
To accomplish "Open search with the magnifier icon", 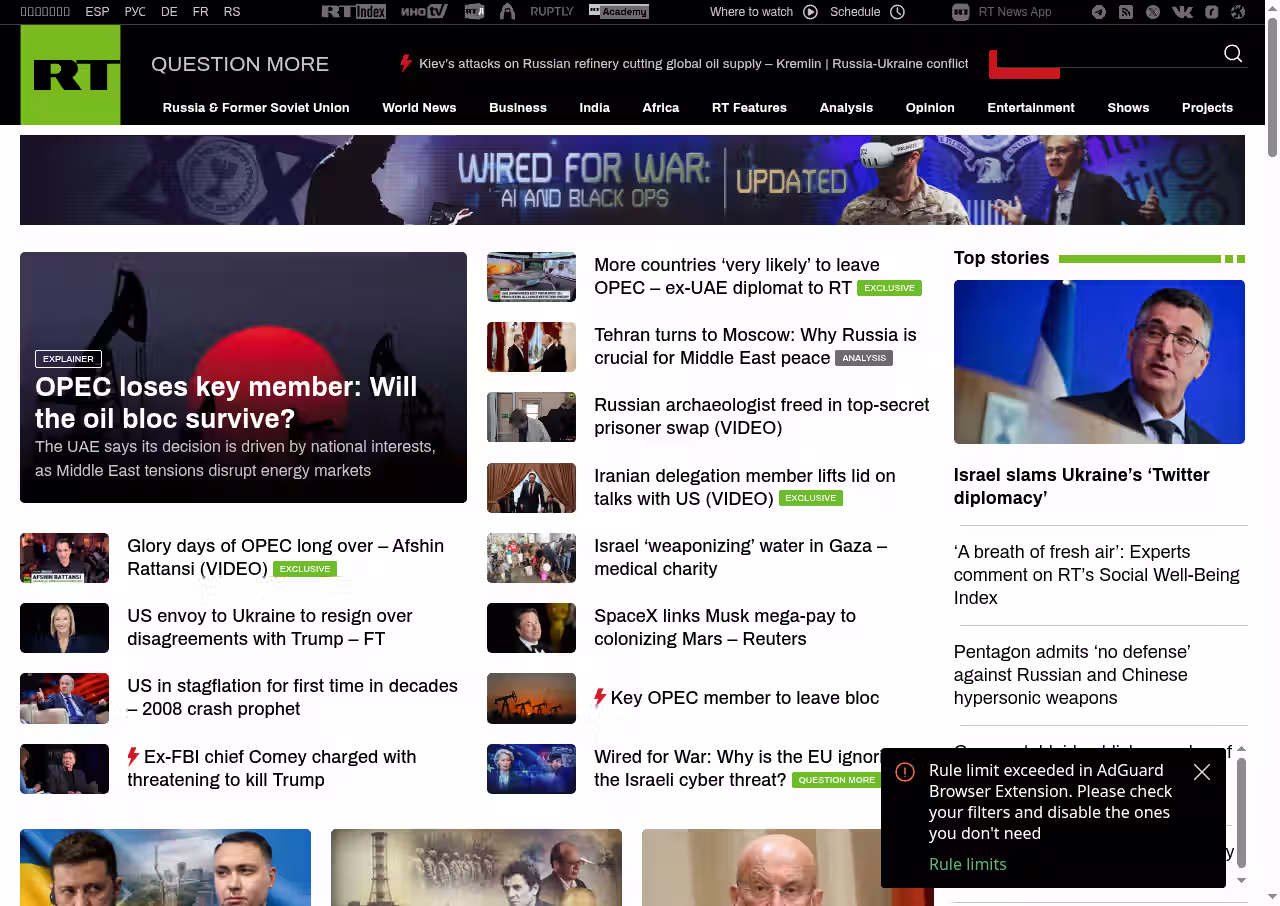I will pyautogui.click(x=1233, y=54).
